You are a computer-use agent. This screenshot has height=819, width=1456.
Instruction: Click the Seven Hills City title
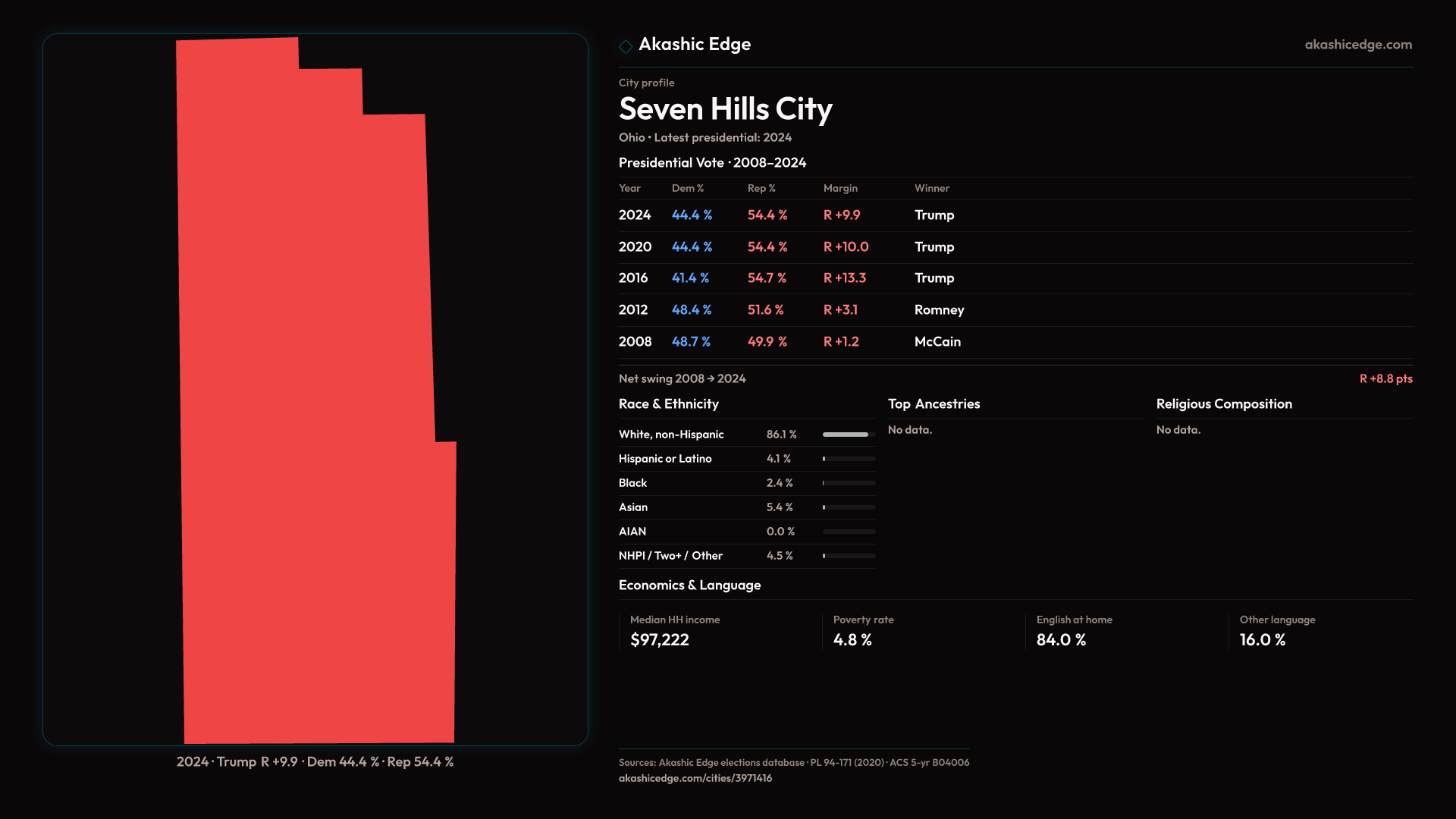tap(725, 109)
